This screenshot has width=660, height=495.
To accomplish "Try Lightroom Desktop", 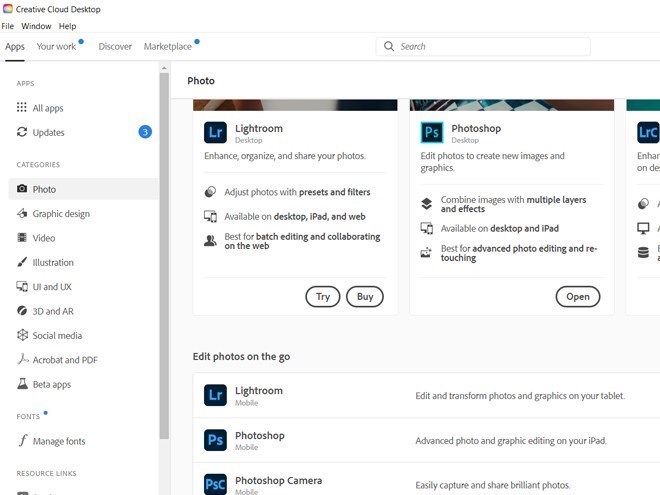I will [323, 297].
